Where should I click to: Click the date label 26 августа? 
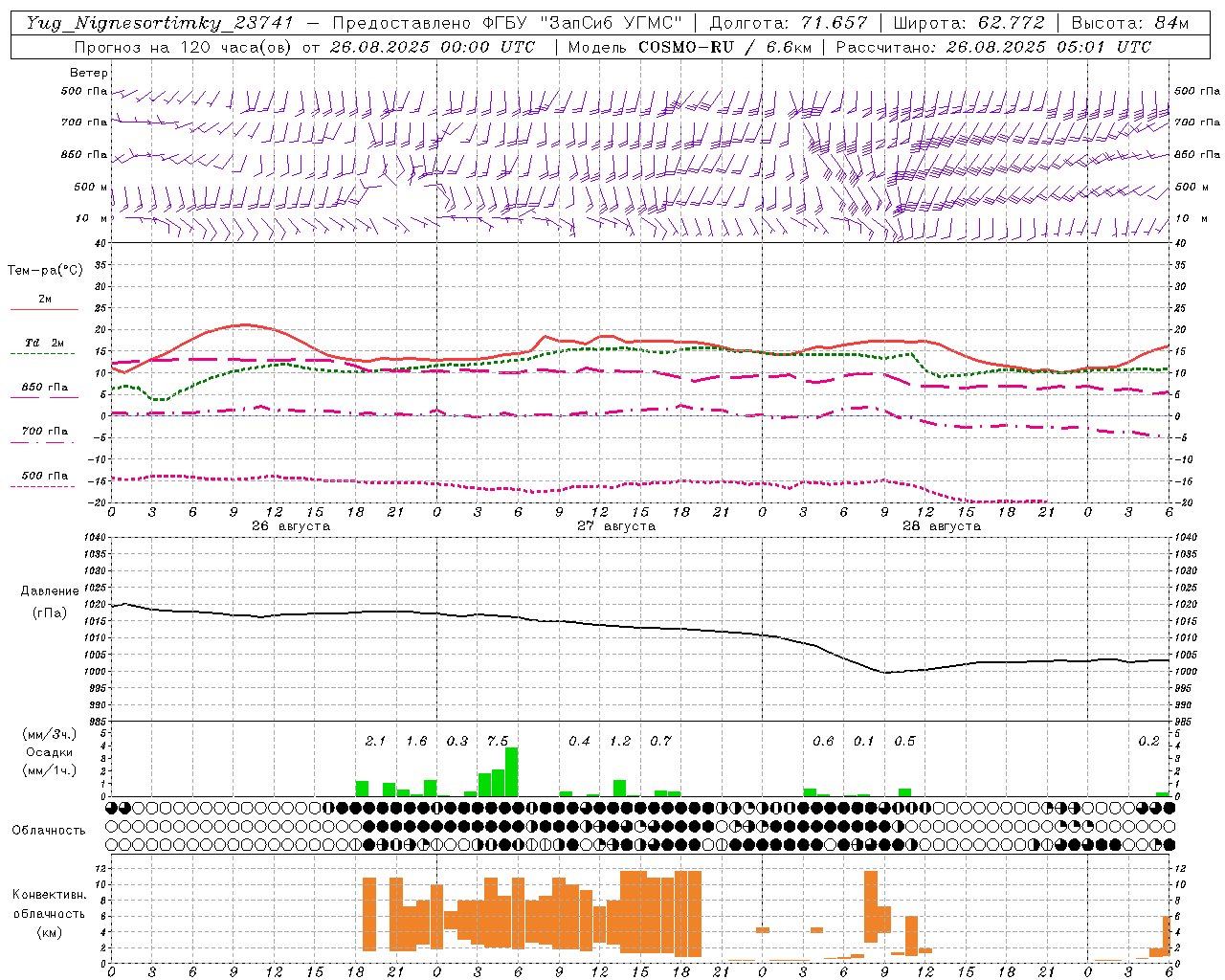pos(291,526)
